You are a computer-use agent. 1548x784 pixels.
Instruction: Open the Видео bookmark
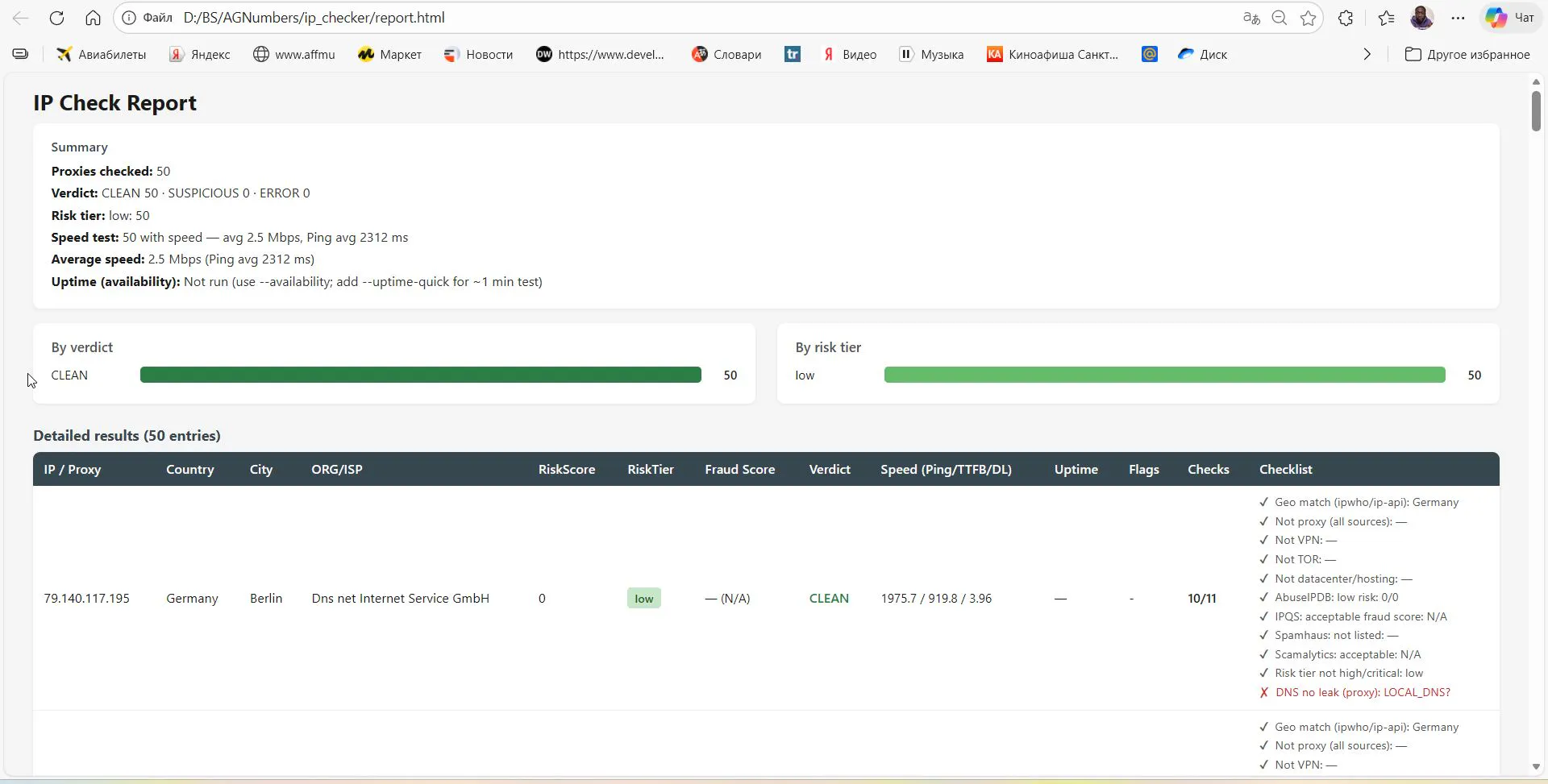click(x=850, y=54)
